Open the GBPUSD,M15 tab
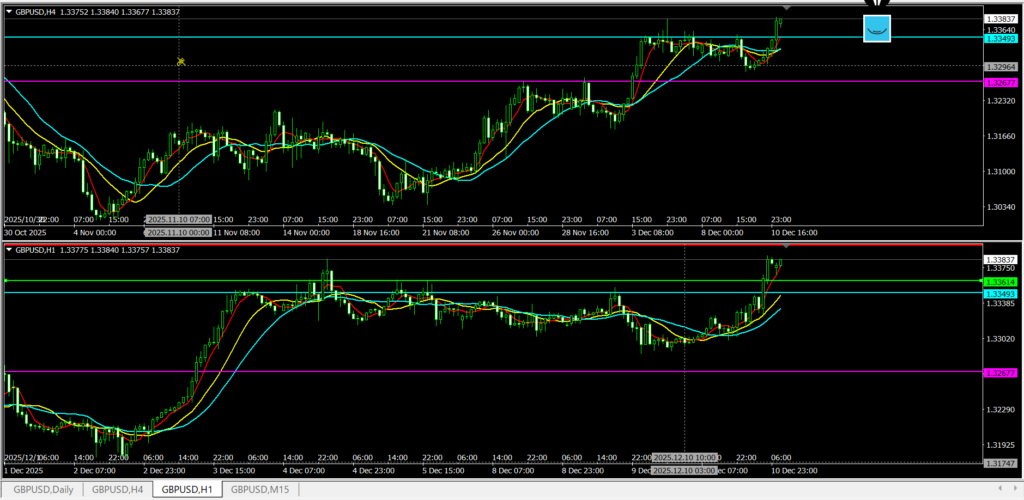The height and width of the screenshot is (500, 1024). [260, 489]
